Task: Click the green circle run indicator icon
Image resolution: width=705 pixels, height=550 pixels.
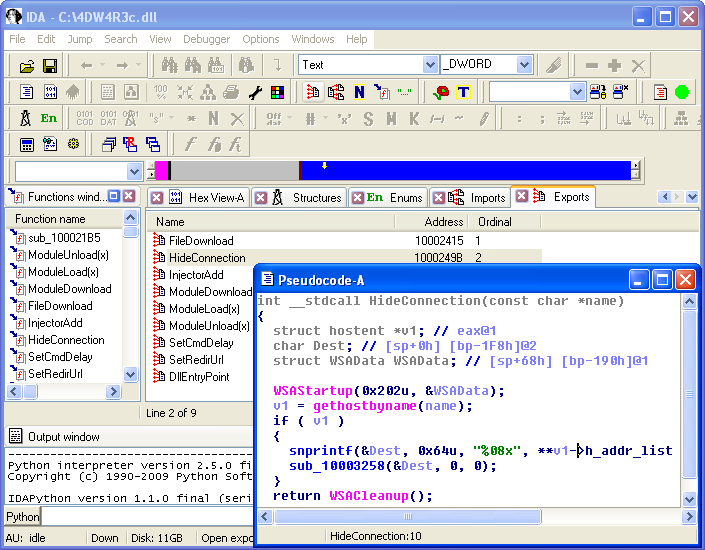Action: pyautogui.click(x=682, y=92)
